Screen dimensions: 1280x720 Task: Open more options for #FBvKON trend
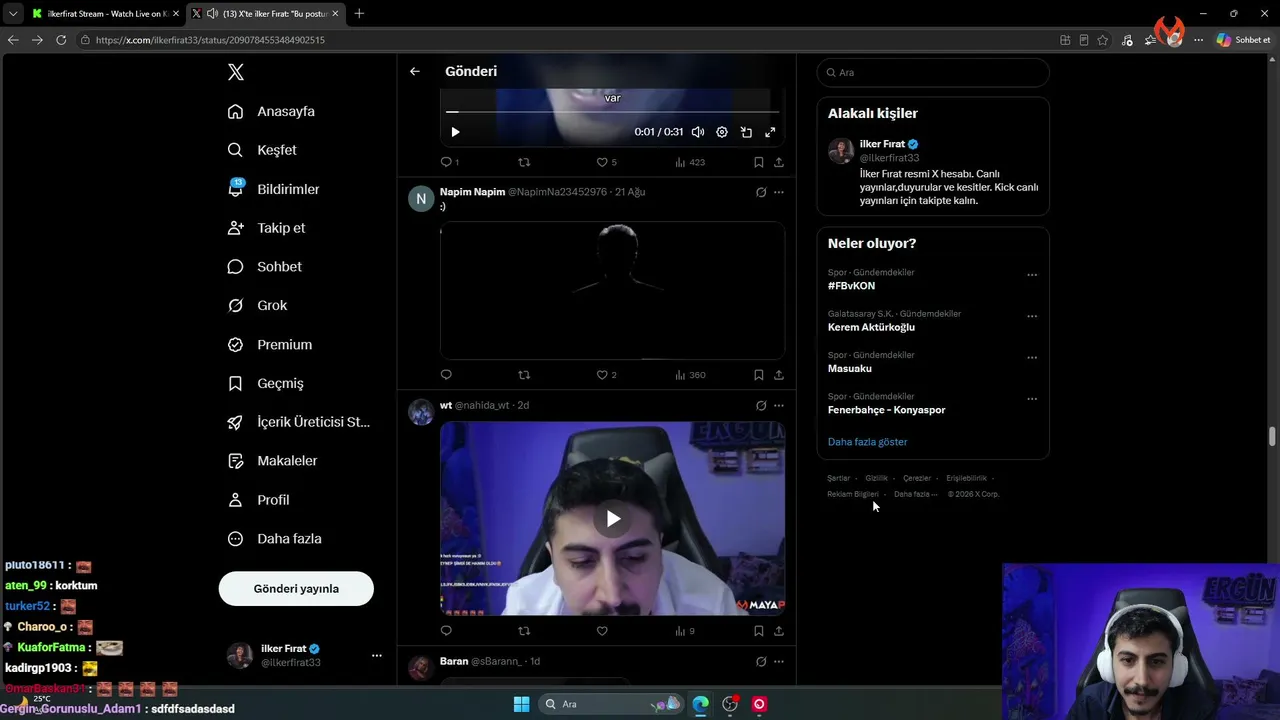click(1032, 275)
